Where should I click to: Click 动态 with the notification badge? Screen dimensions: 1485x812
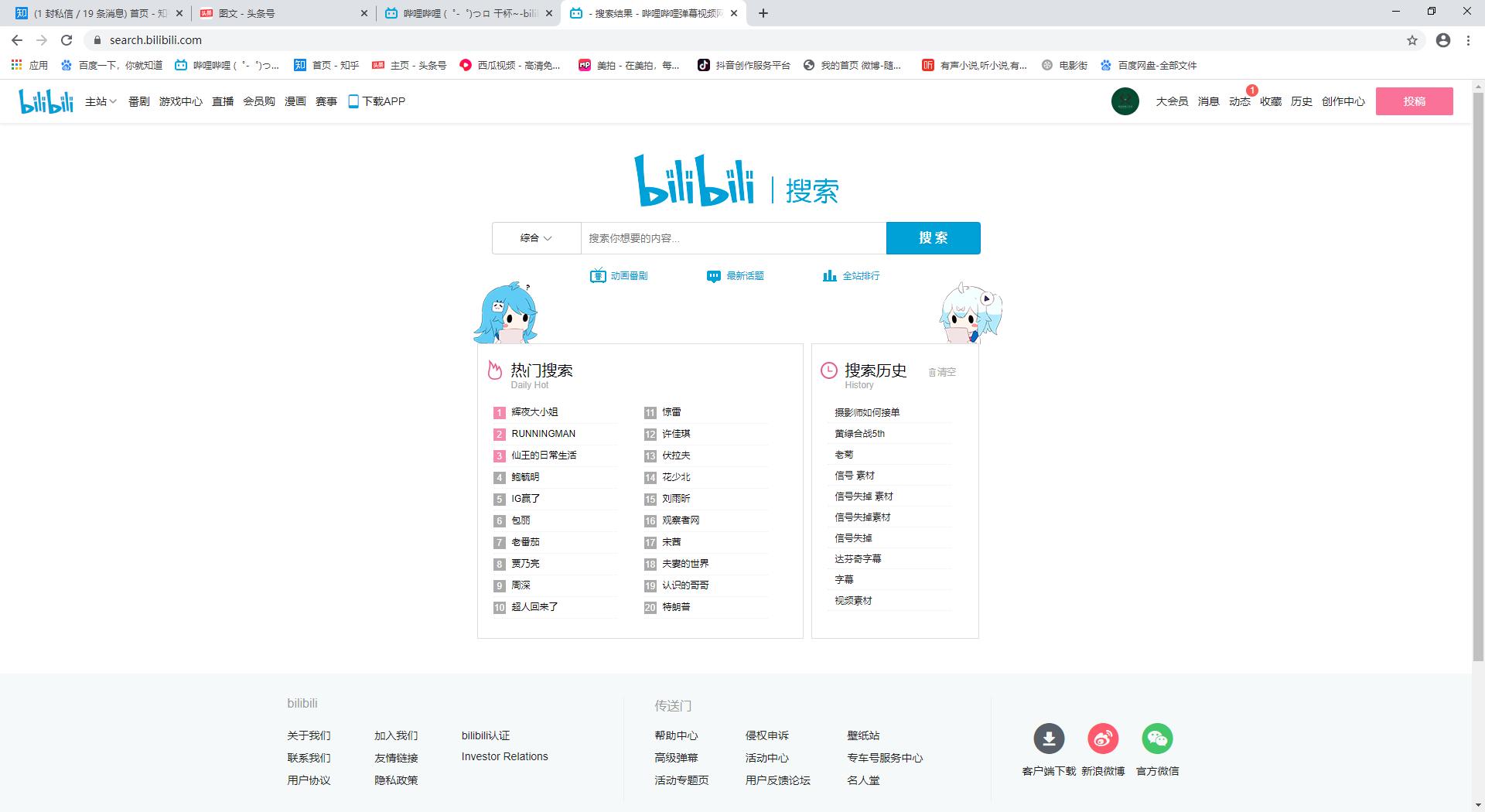(x=1239, y=101)
